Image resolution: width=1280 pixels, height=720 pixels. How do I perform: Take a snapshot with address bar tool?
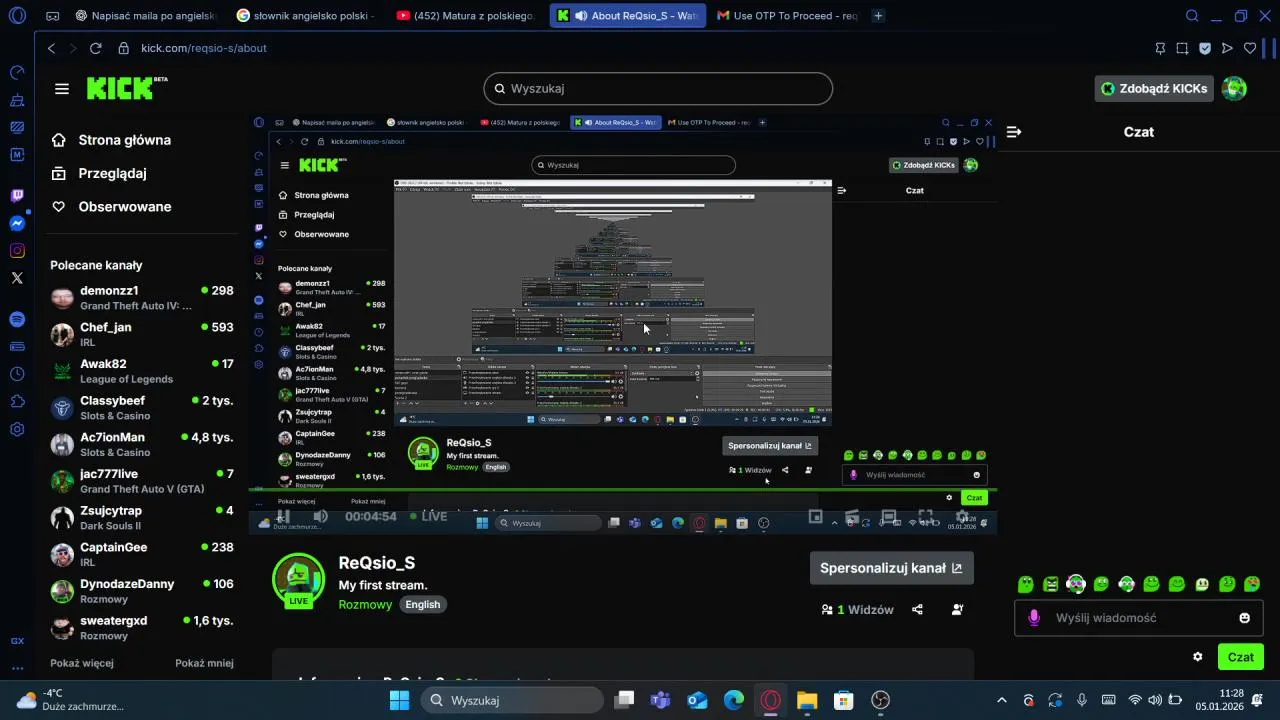point(1182,48)
